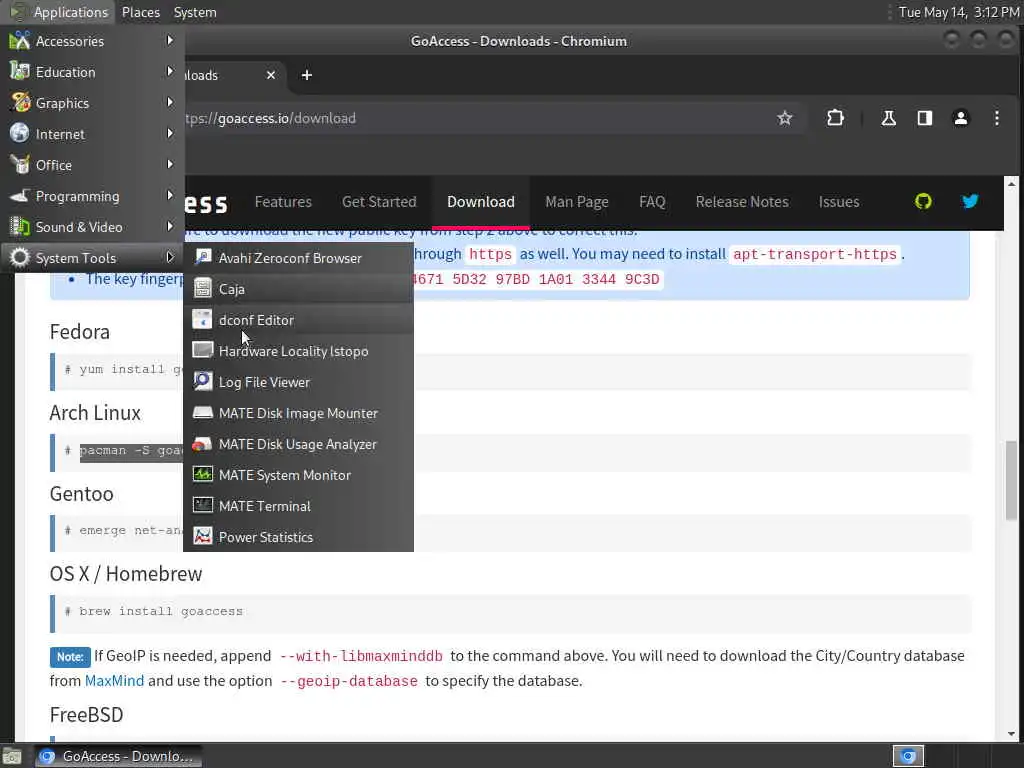Choose dconf Editor from System Tools
The width and height of the screenshot is (1024, 768).
coord(298,320)
